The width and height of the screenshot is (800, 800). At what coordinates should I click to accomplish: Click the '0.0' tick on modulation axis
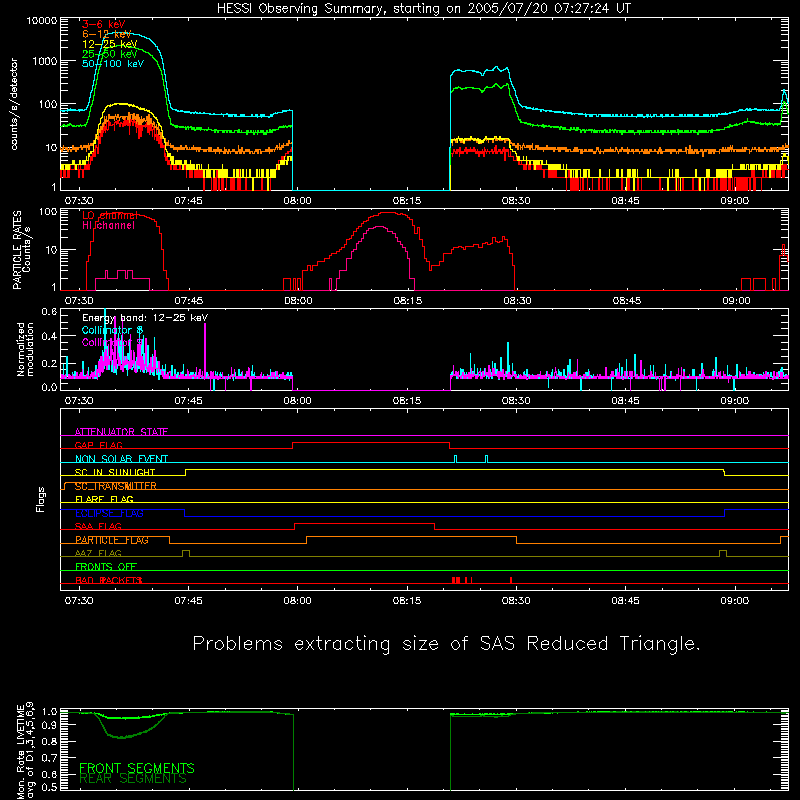pos(49,387)
